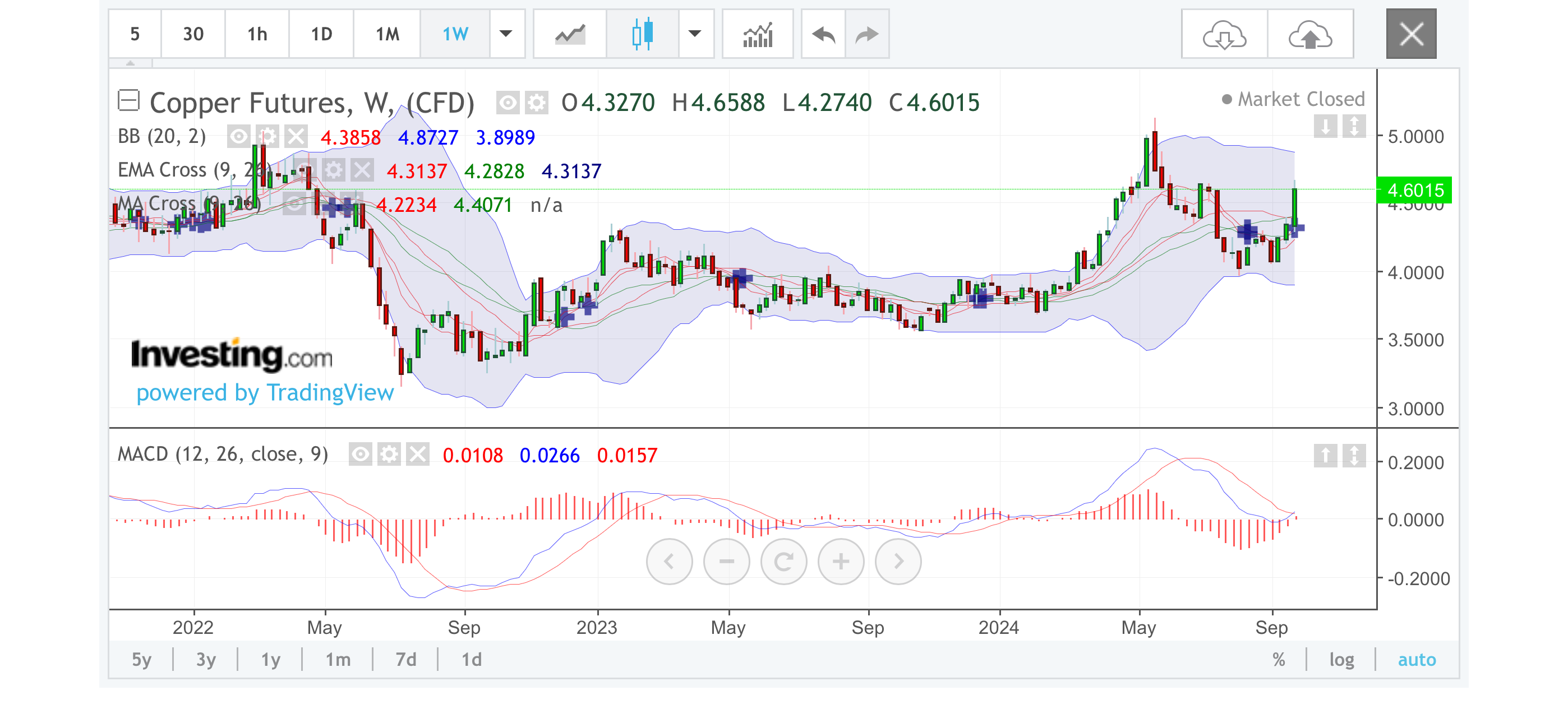Save chart with cloud upload icon

1310,34
